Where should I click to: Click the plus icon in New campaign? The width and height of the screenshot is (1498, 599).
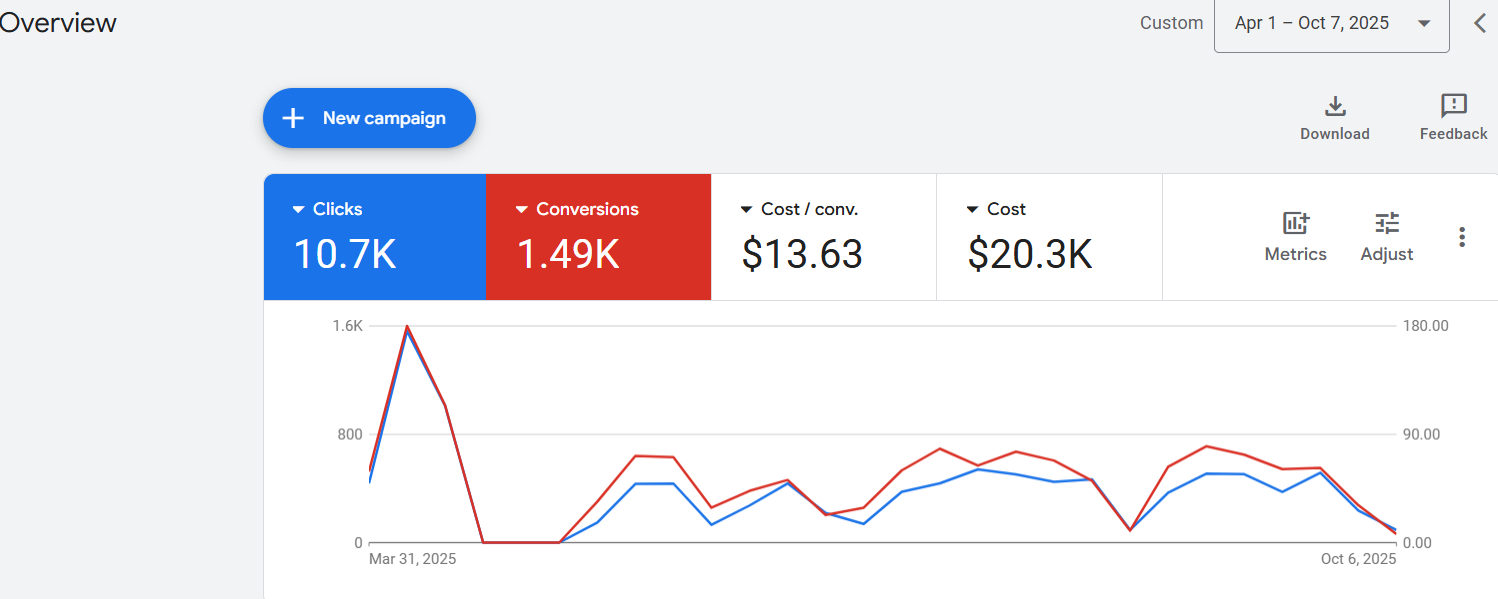[293, 118]
